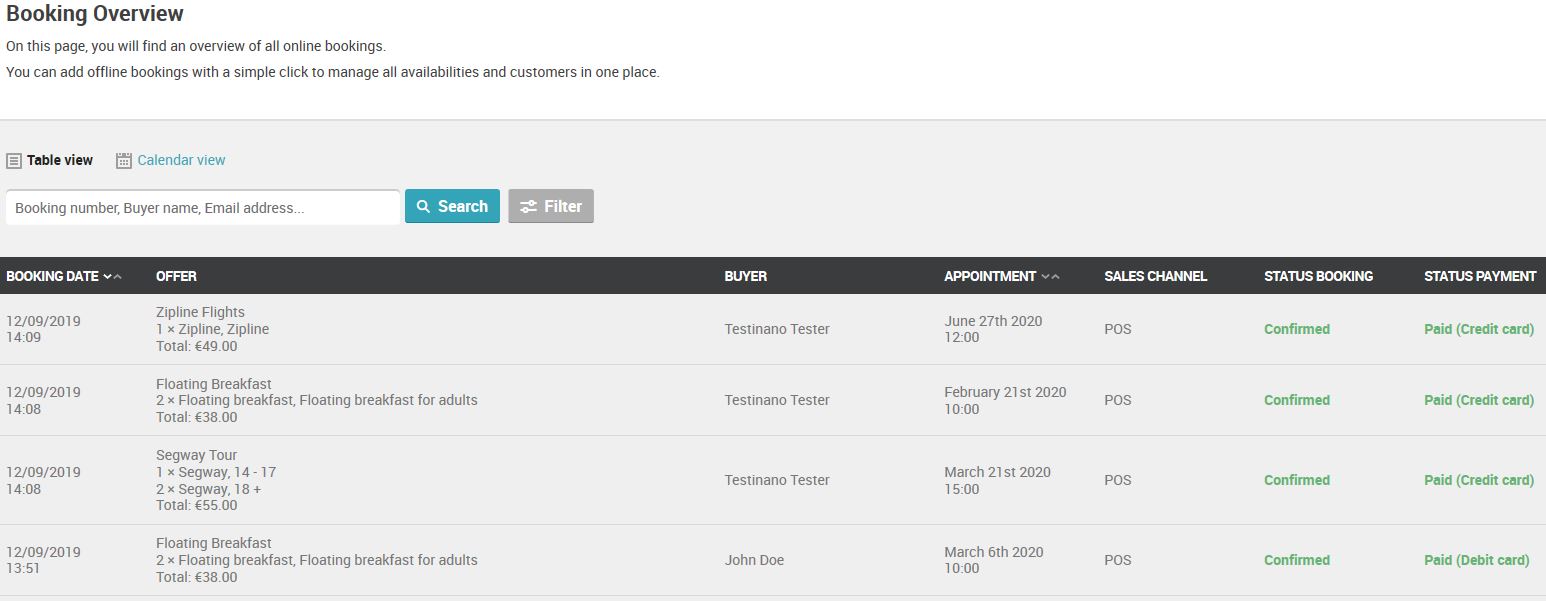The image size is (1546, 601).
Task: Click the Paid (Debit card) payment status
Action: pyautogui.click(x=1477, y=560)
